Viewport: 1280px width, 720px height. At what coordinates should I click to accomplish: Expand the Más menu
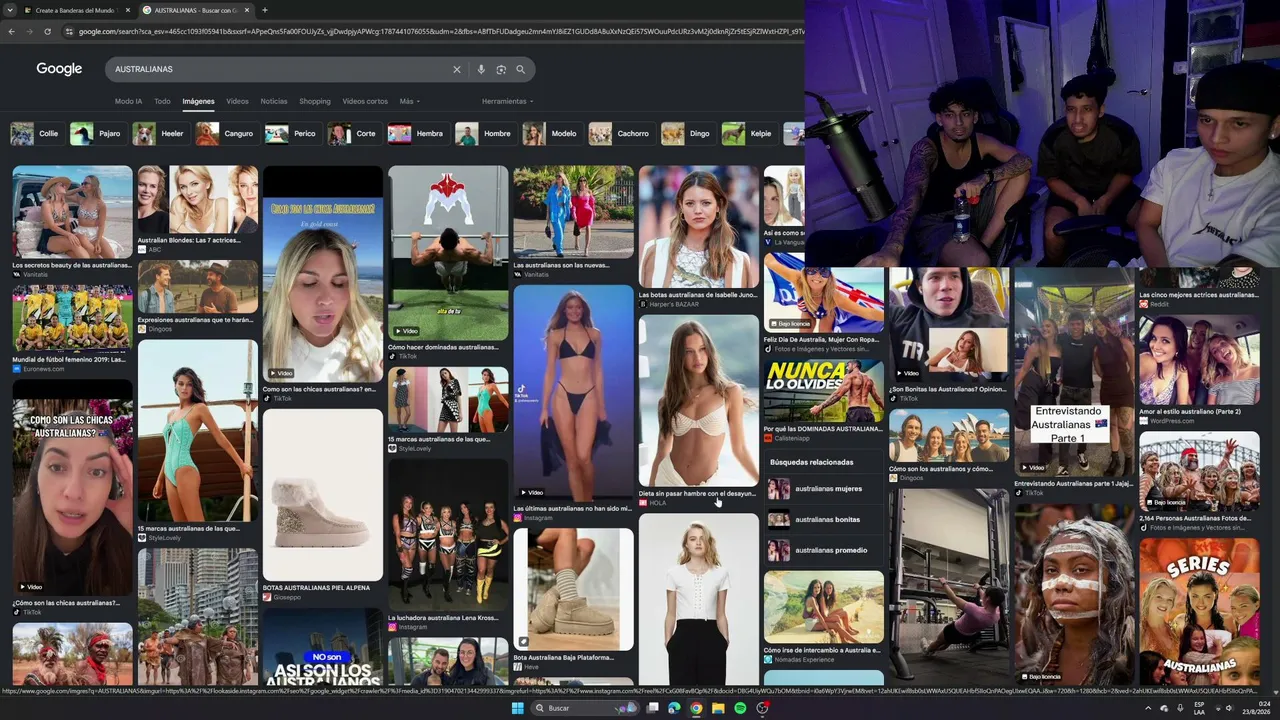(409, 101)
